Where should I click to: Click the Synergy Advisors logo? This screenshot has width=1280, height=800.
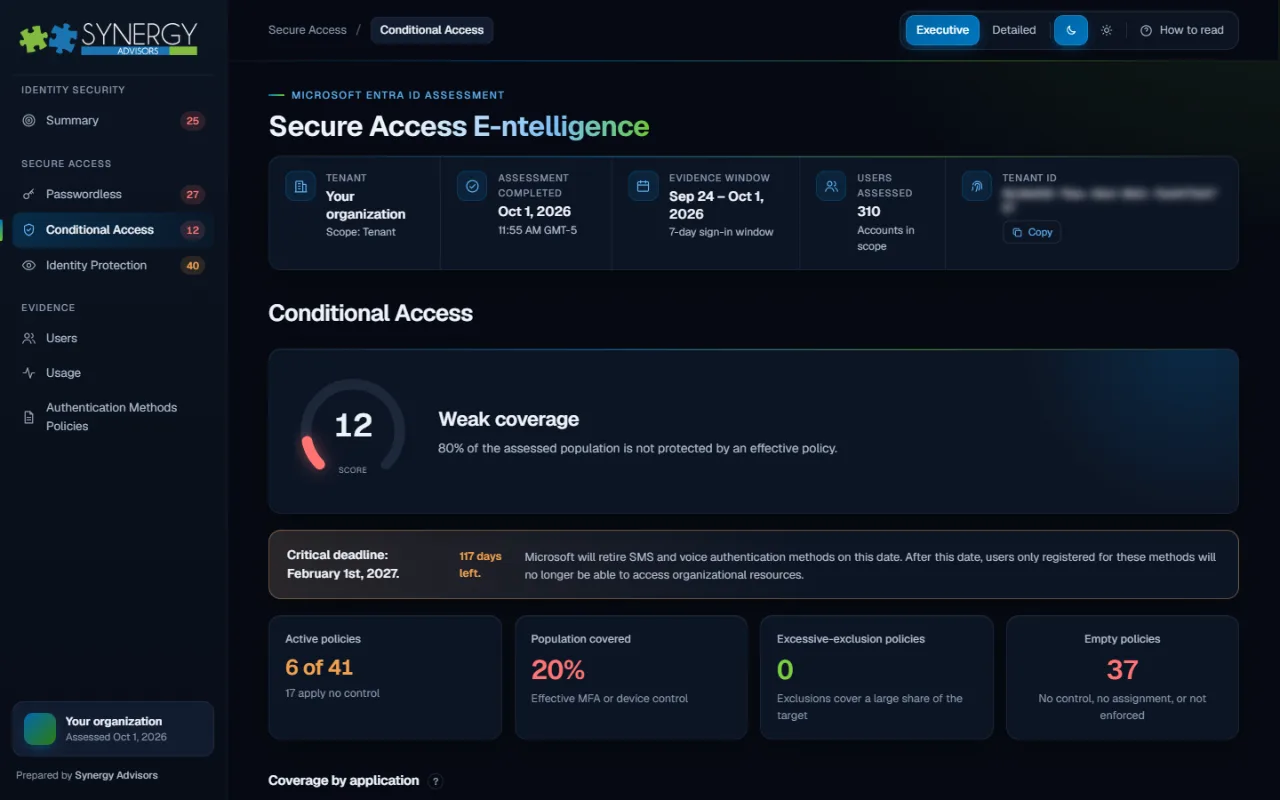point(108,38)
